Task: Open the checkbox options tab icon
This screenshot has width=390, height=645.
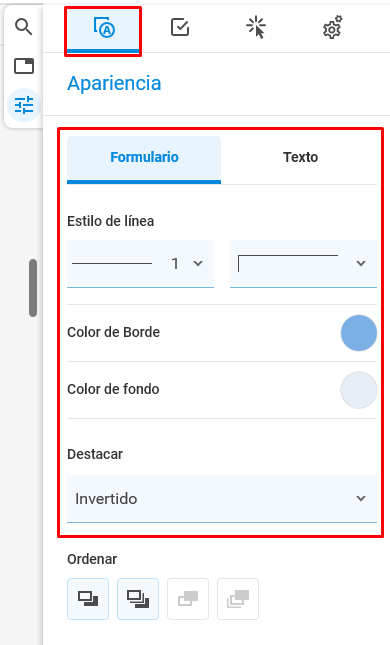Action: 180,28
